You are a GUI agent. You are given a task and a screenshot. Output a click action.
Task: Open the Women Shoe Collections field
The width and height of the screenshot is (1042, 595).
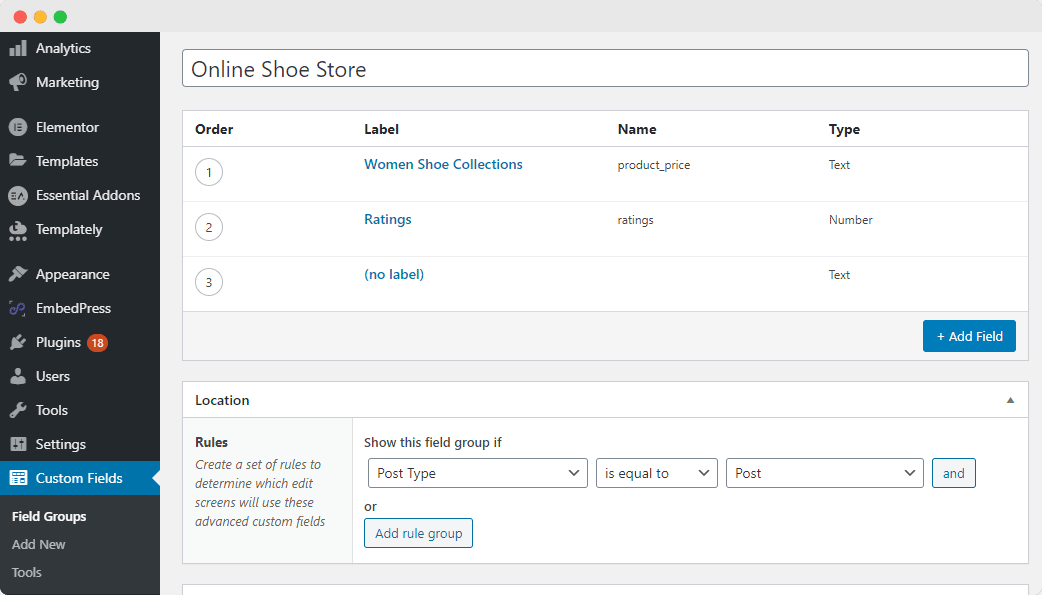click(x=443, y=164)
